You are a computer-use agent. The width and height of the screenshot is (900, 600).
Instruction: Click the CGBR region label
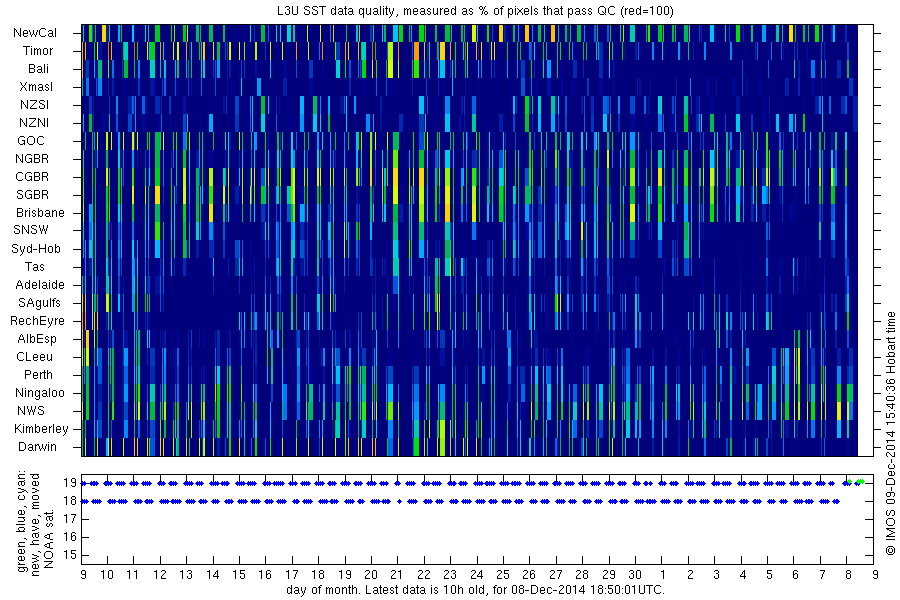click(32, 176)
